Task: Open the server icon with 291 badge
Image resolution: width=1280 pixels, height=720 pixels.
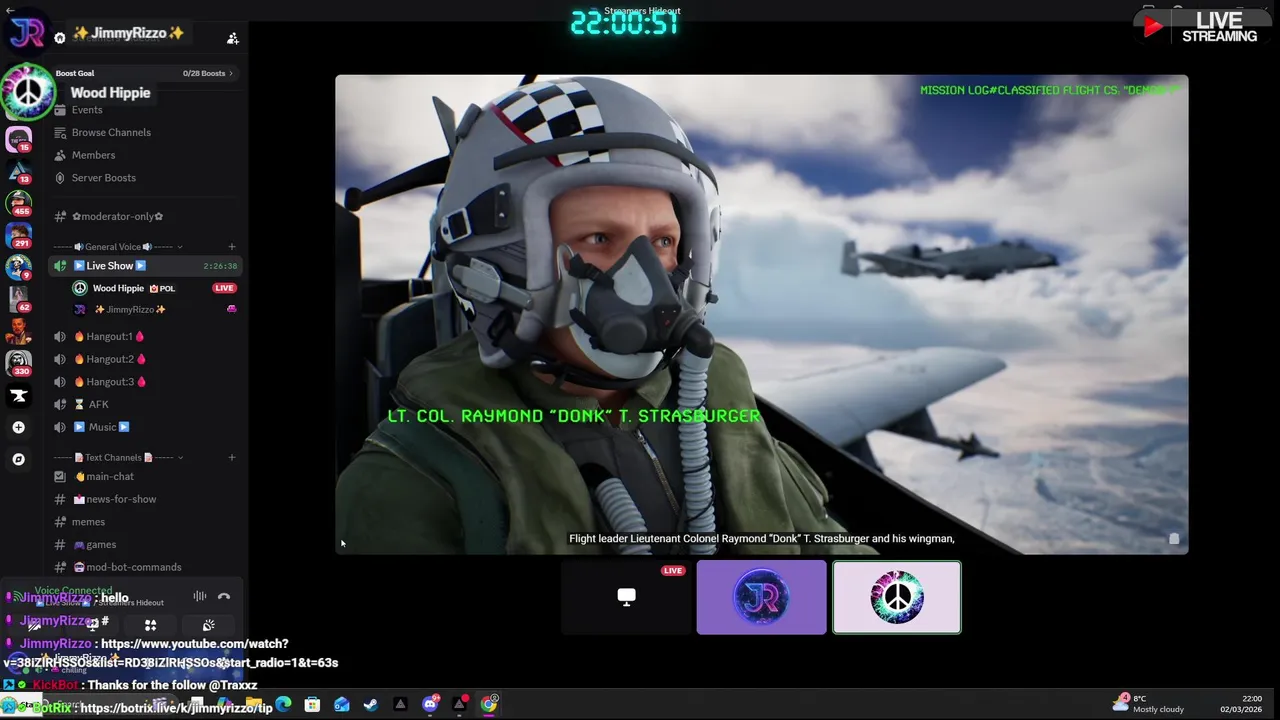Action: click(19, 236)
